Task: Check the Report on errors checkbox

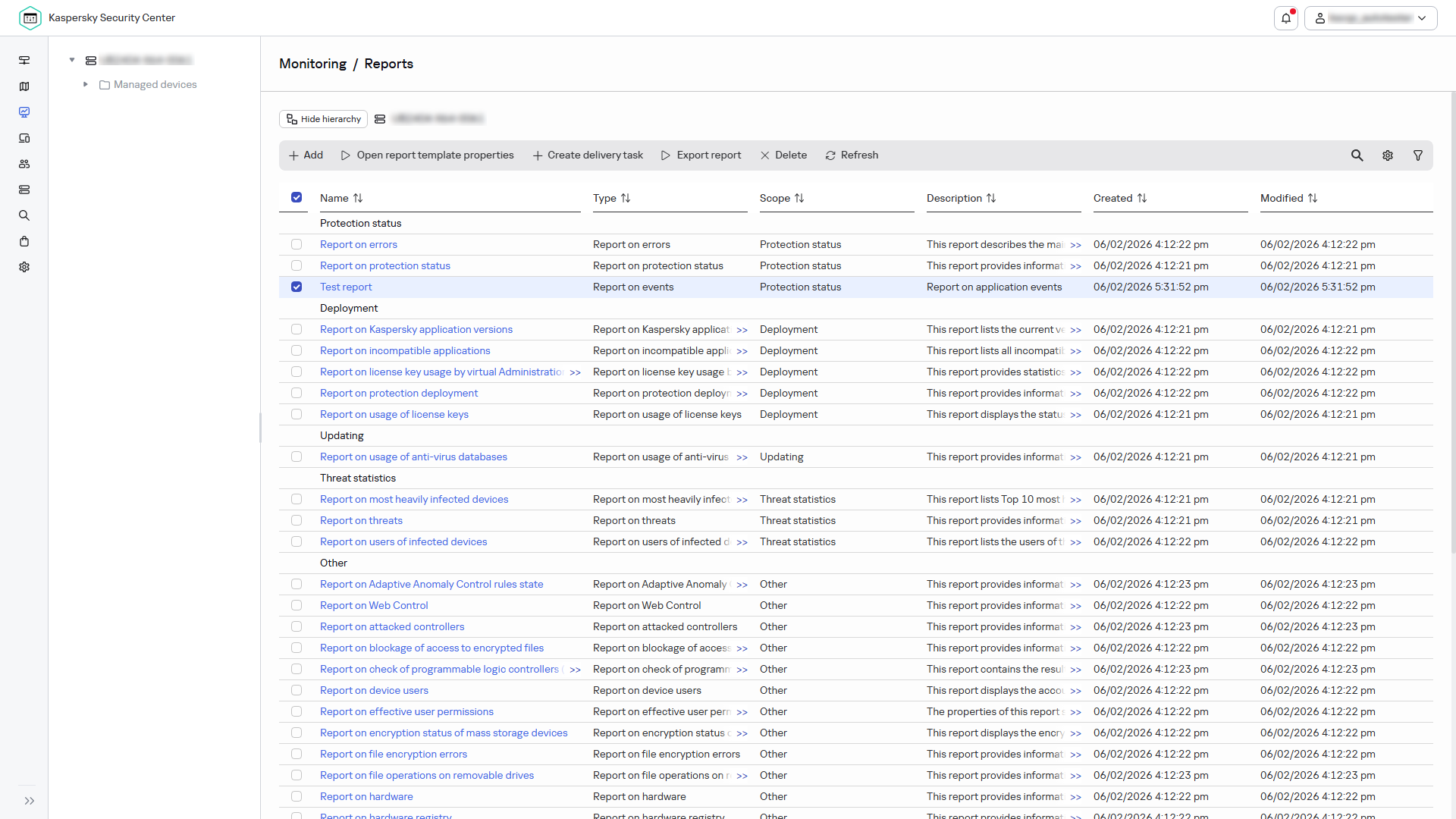Action: [297, 244]
